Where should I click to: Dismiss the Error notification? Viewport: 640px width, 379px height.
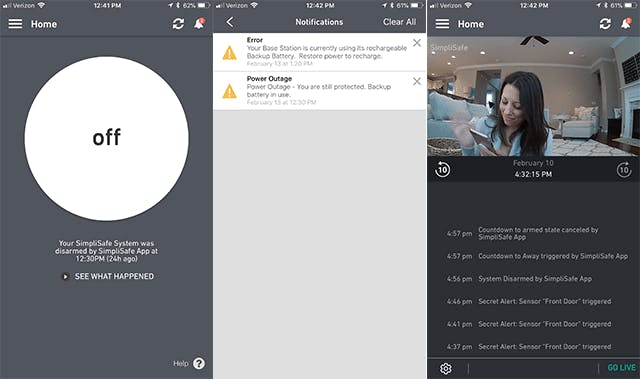(x=417, y=43)
